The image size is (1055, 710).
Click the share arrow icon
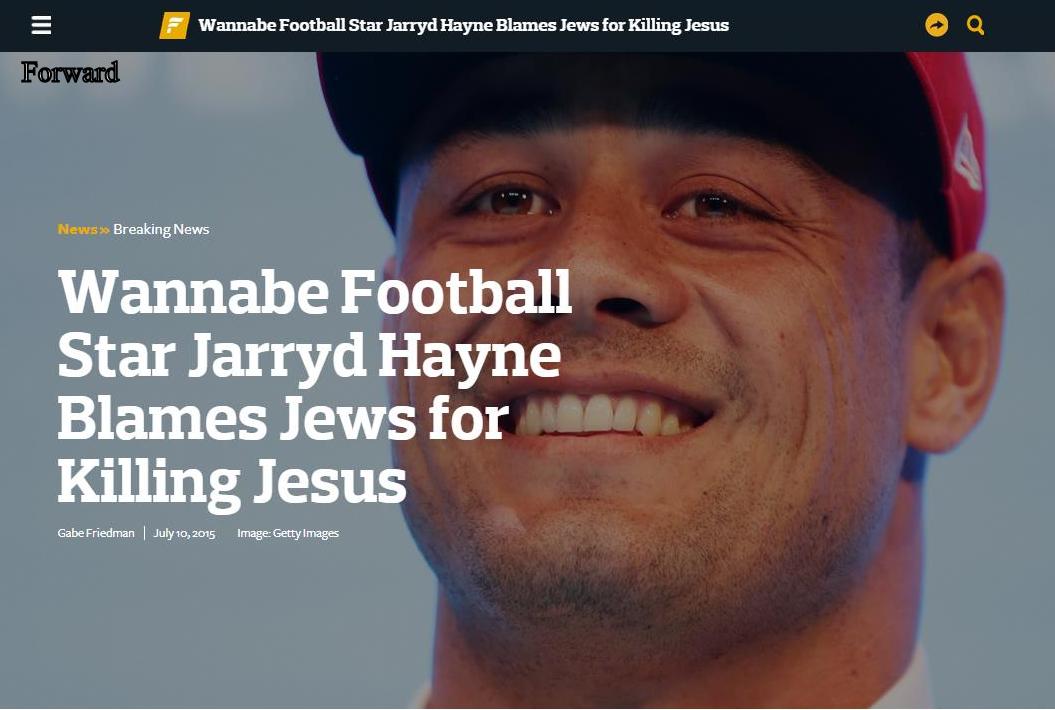click(x=936, y=26)
